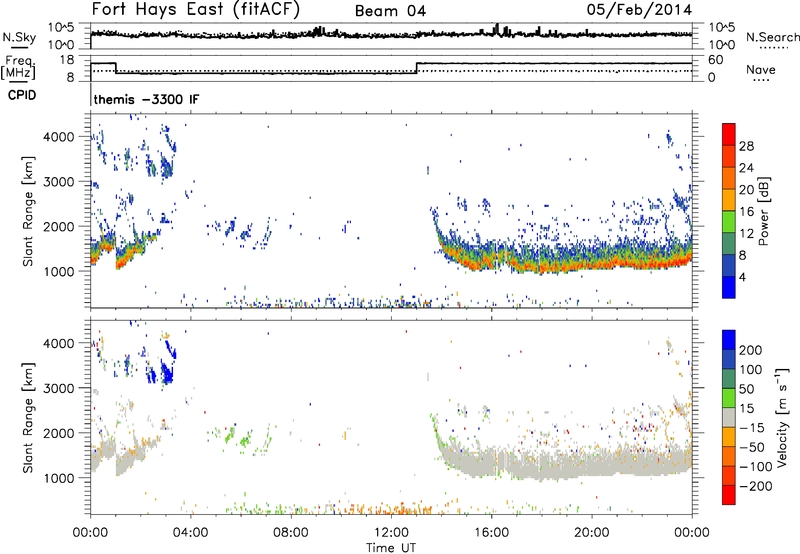Image resolution: width=800 pixels, height=554 pixels.
Task: Click the left '10^5' noise axis value
Action: coord(61,28)
